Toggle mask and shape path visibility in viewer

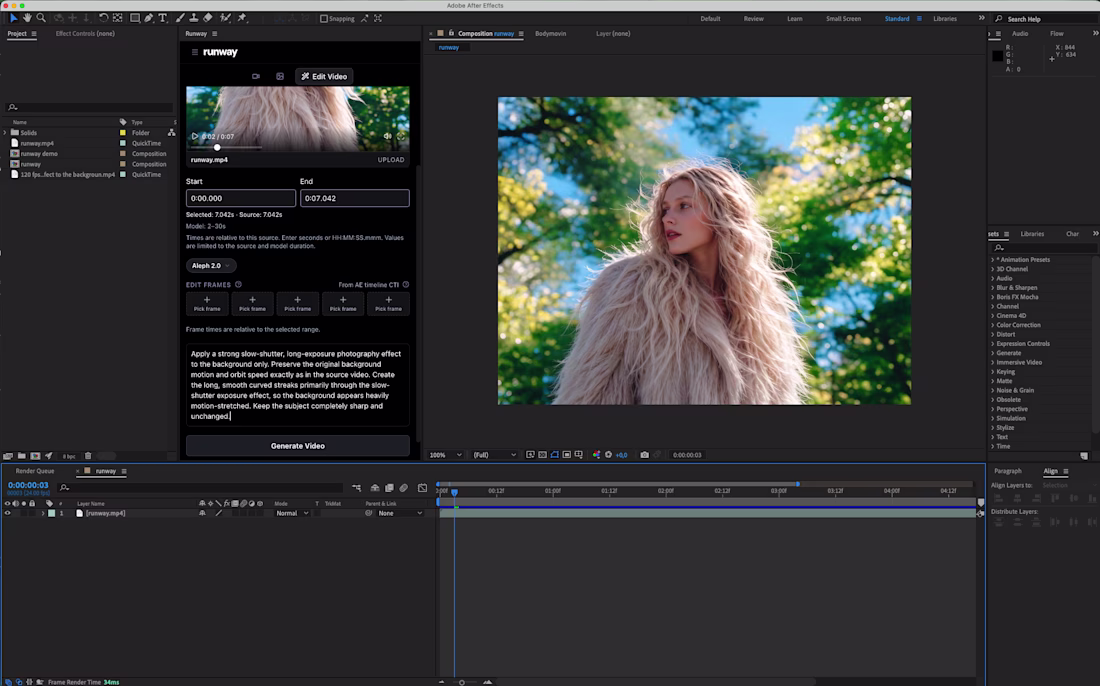tap(554, 455)
